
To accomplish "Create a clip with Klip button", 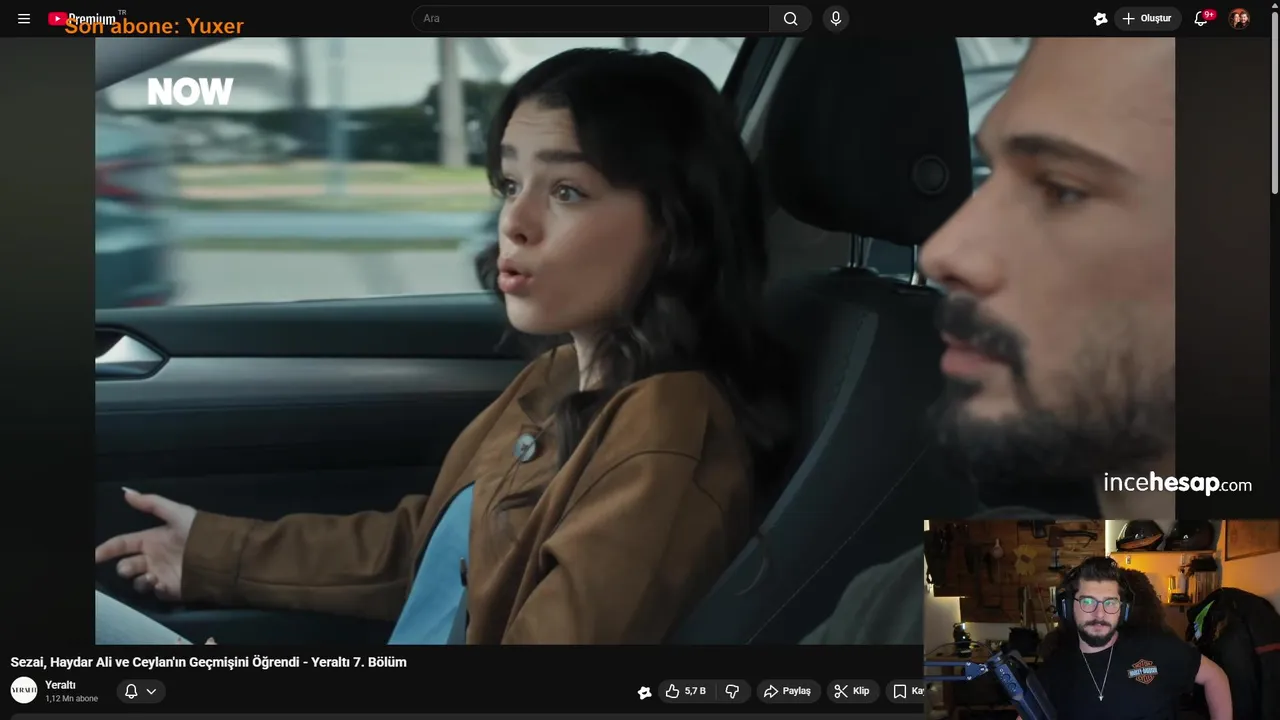I will click(852, 691).
